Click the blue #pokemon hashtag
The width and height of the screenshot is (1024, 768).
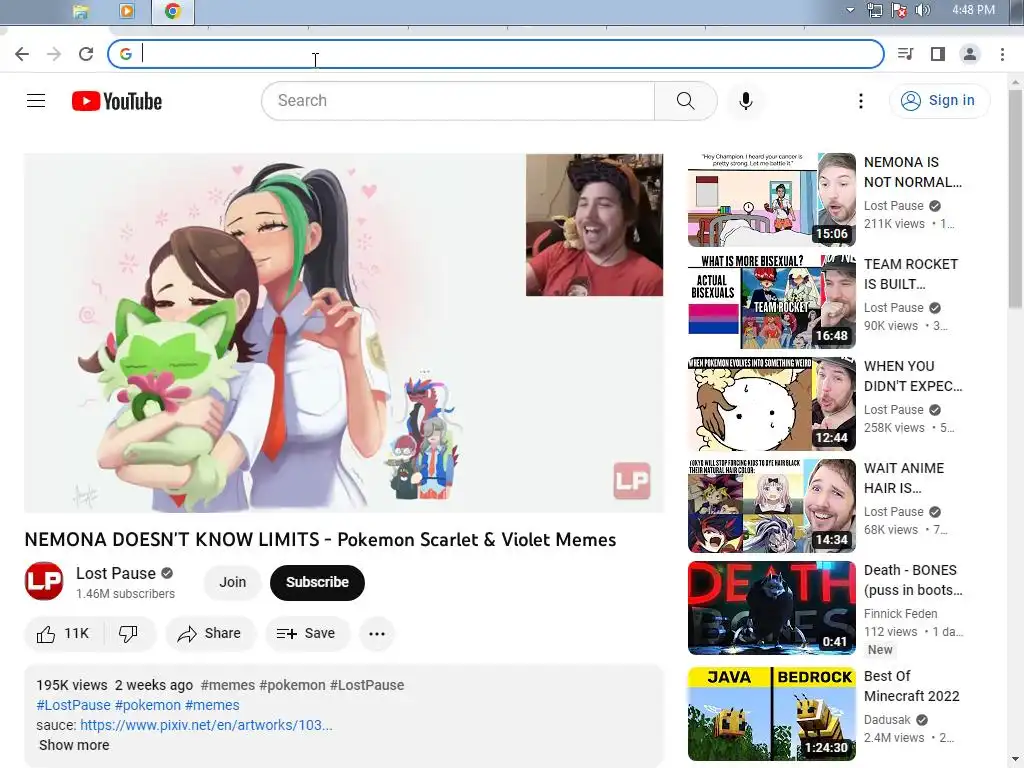click(148, 705)
